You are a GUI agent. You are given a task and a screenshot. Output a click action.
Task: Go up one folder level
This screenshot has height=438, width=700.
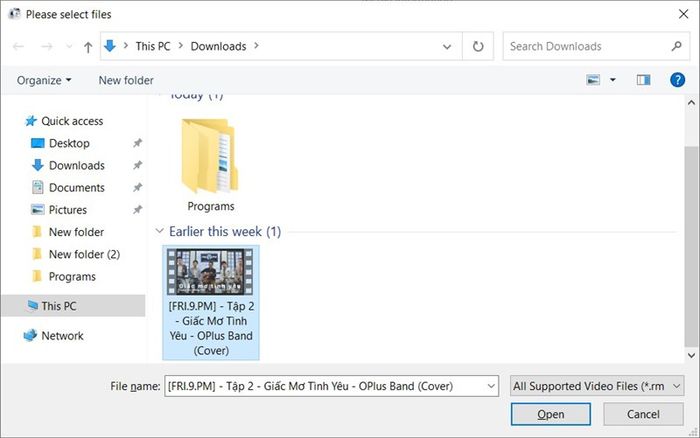point(88,47)
